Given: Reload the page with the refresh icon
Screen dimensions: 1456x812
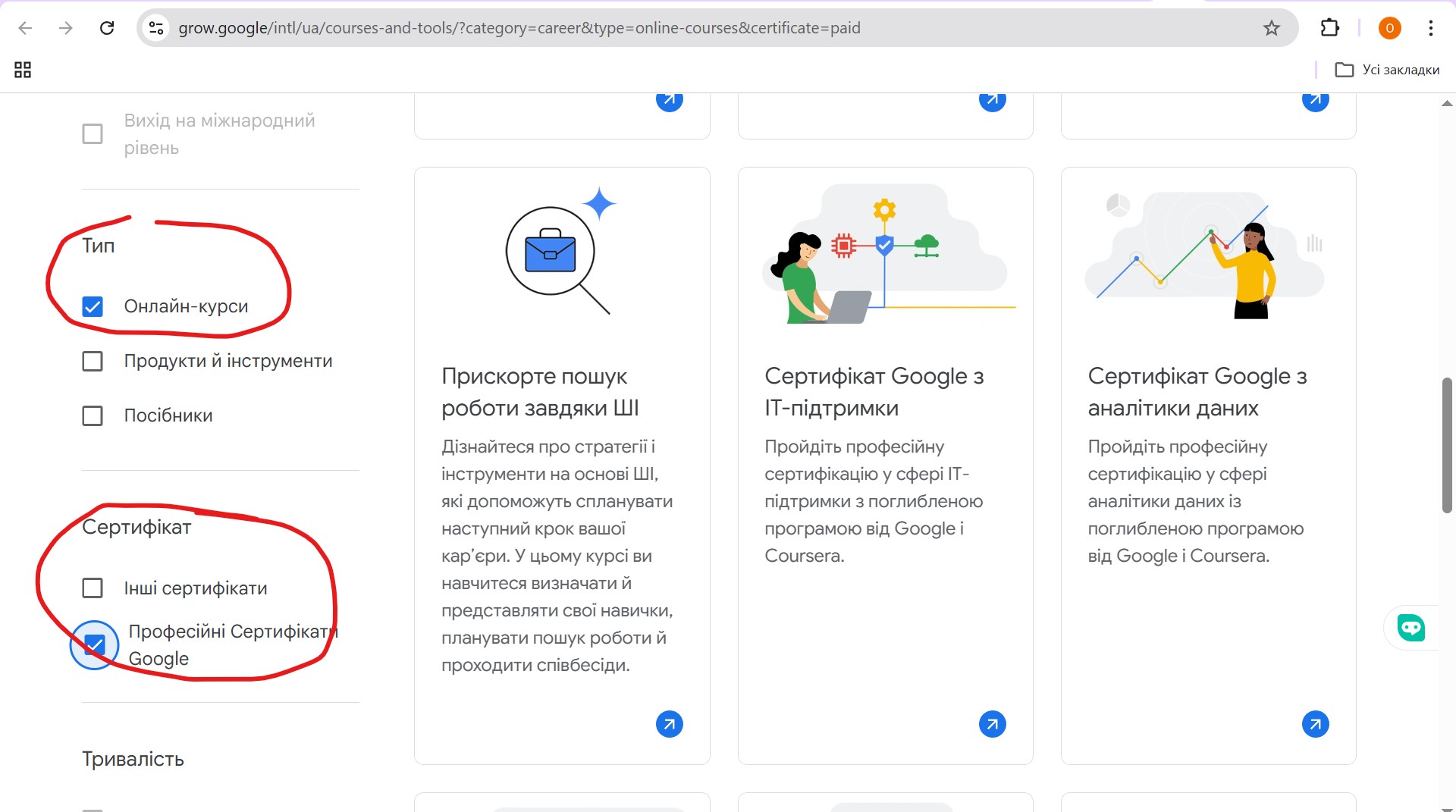Looking at the screenshot, I should pyautogui.click(x=107, y=28).
